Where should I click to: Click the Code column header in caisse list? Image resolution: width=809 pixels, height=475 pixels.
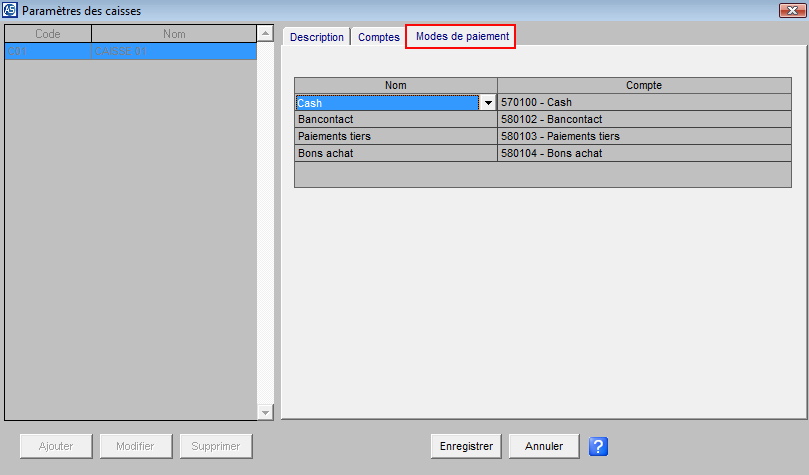tap(48, 34)
